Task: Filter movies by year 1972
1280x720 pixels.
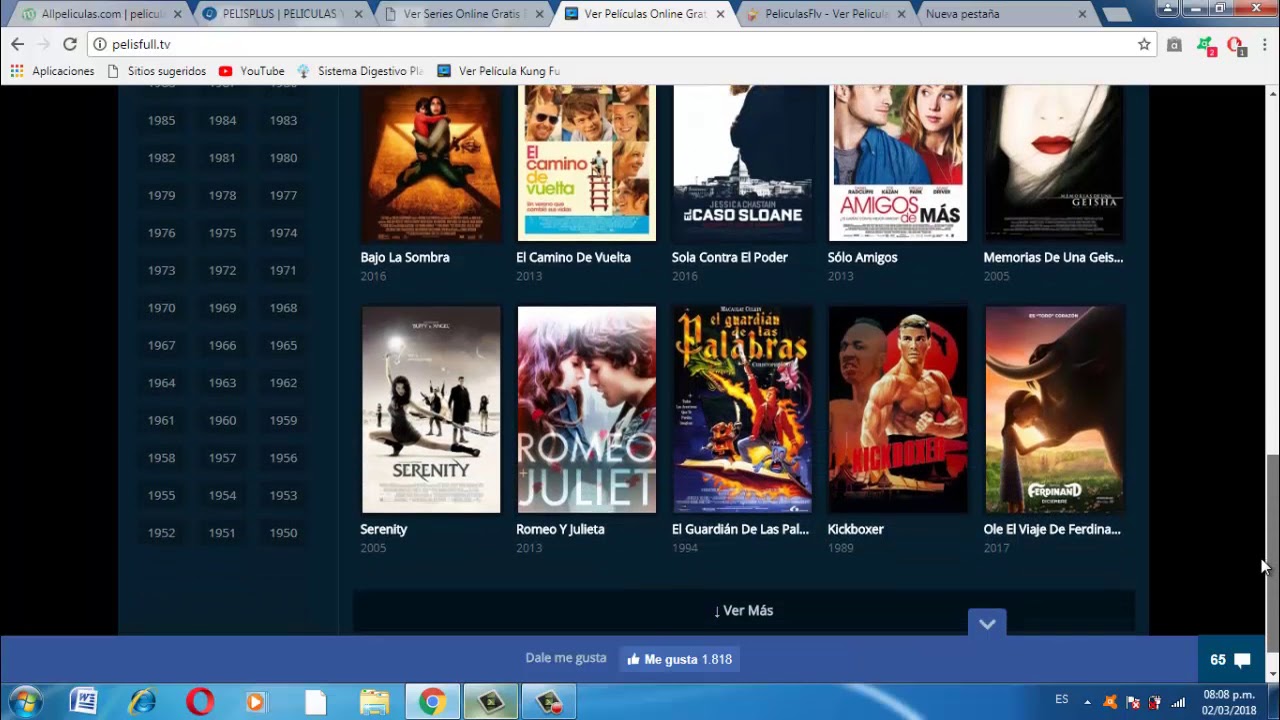Action: tap(222, 270)
